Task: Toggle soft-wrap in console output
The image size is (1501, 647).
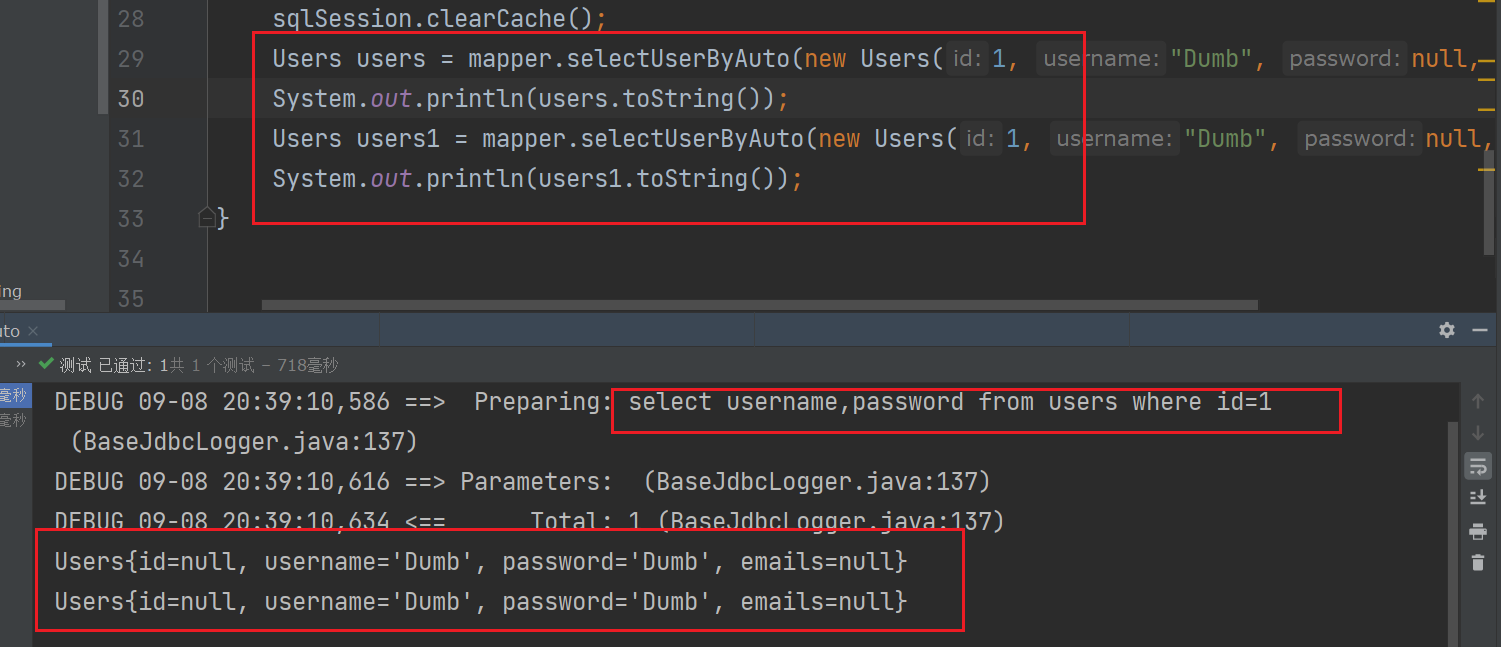Action: tap(1477, 465)
